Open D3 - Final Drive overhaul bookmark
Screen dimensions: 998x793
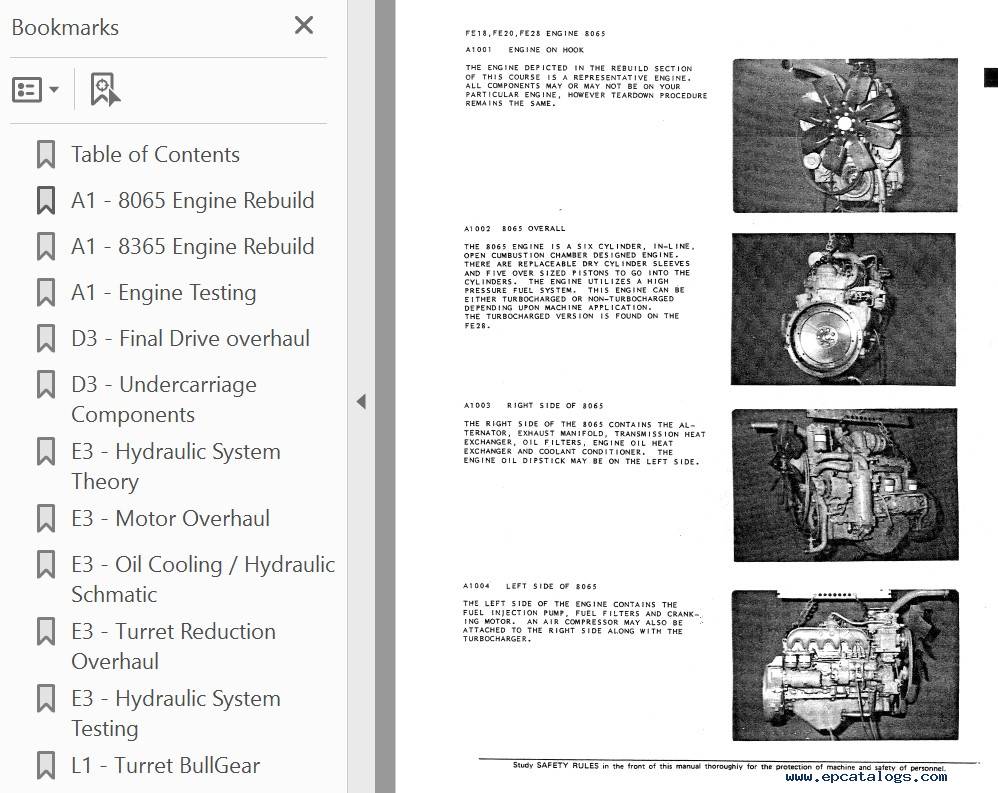pos(190,339)
